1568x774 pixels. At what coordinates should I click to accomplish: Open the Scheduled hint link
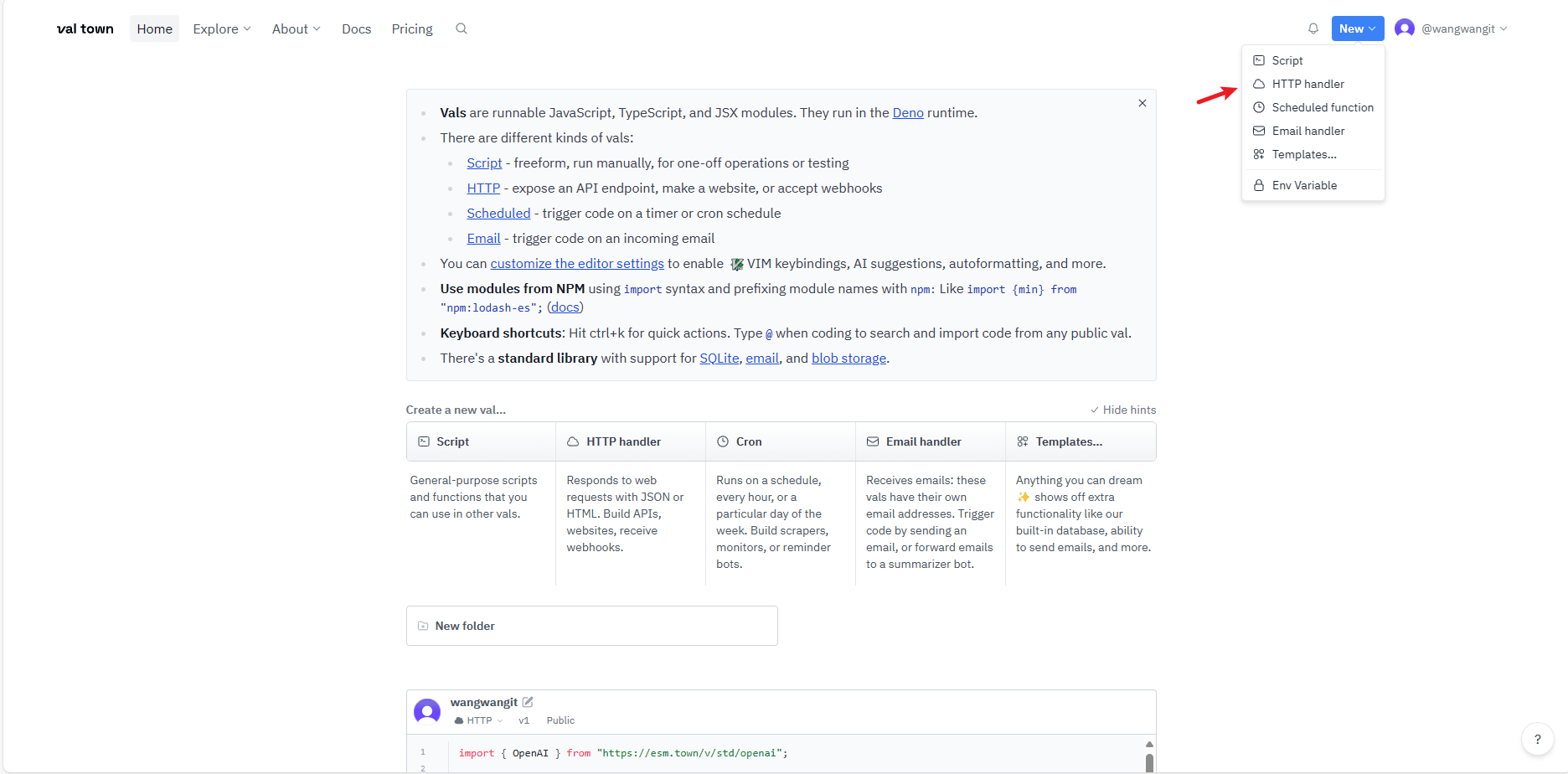[x=498, y=213]
